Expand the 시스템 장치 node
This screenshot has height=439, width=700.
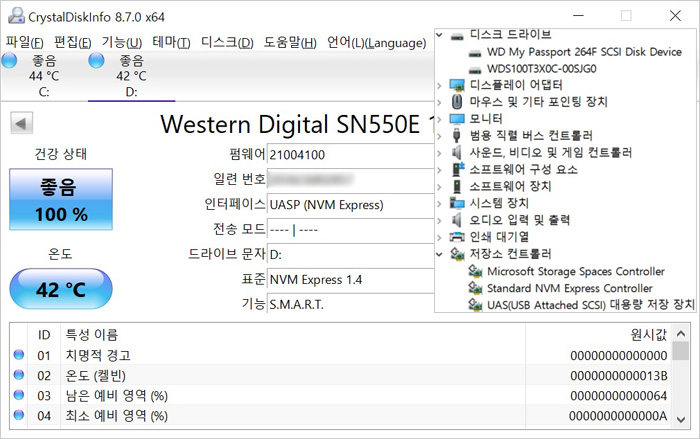439,204
